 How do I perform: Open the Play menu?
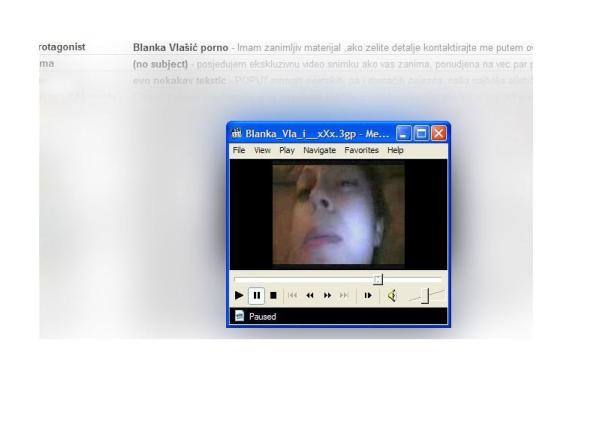tap(287, 150)
